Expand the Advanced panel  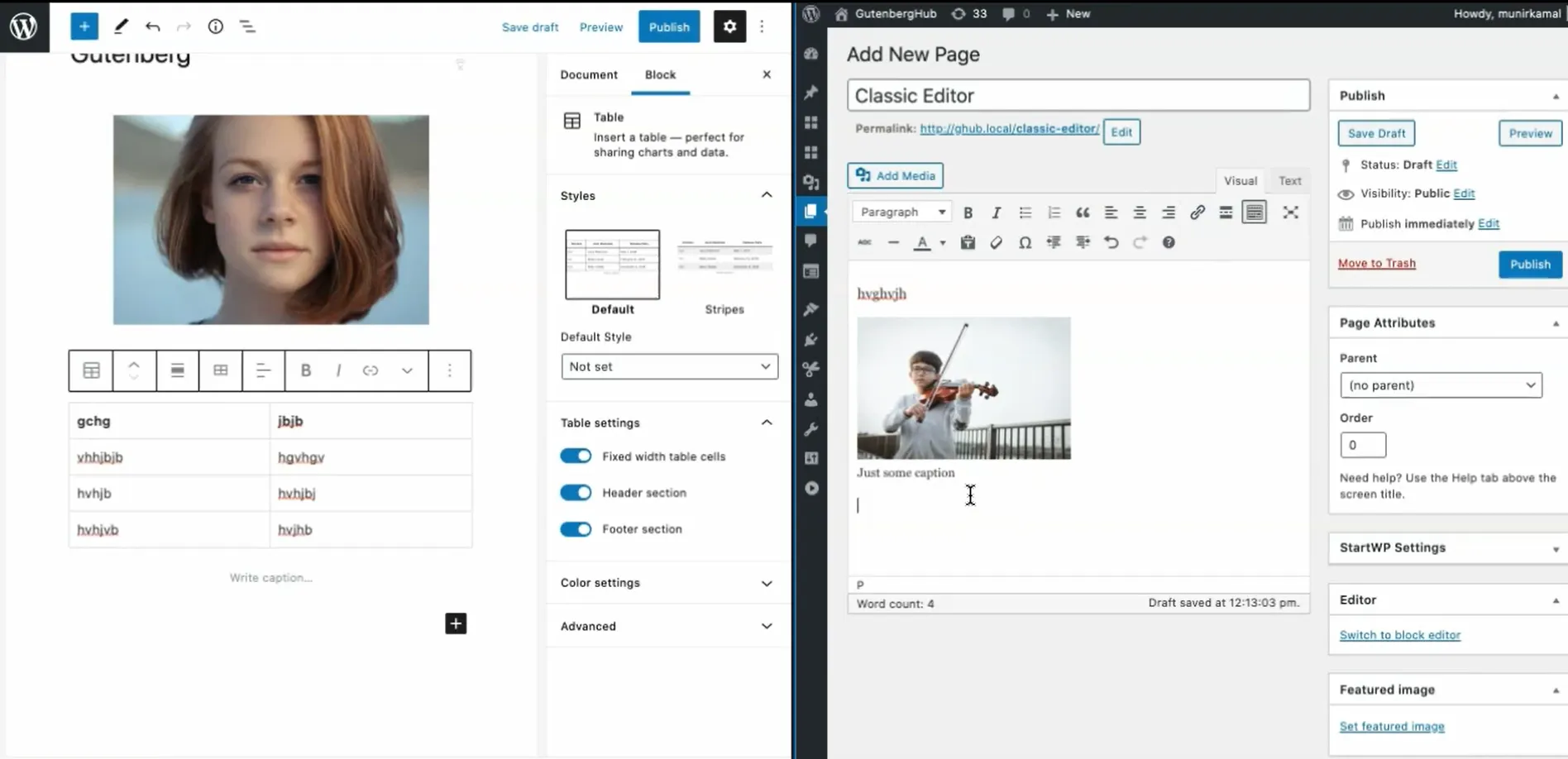(667, 626)
